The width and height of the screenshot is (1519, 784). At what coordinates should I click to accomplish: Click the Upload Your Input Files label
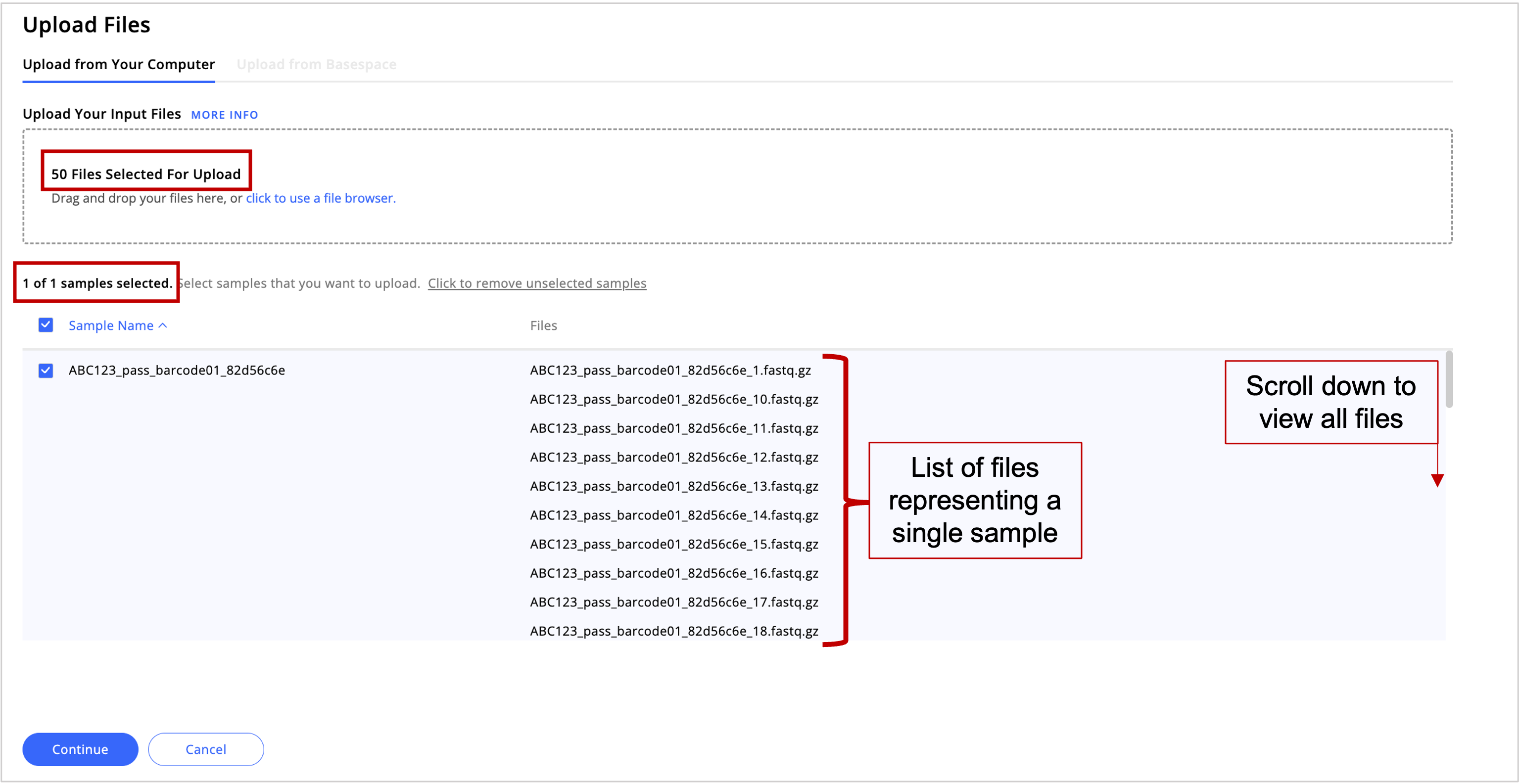click(x=101, y=114)
